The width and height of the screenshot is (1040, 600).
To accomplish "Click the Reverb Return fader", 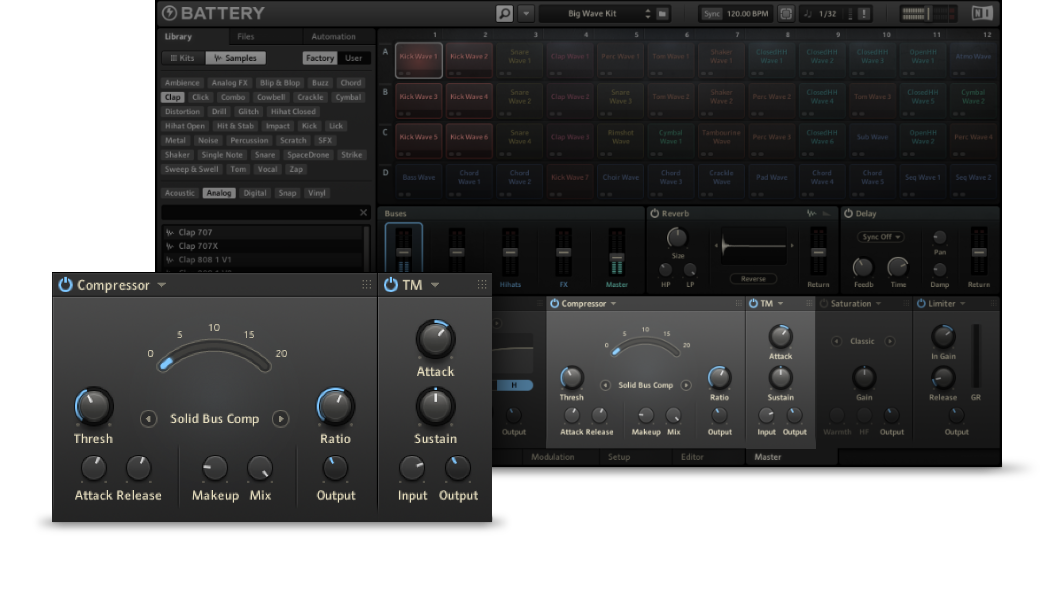I will click(x=818, y=253).
